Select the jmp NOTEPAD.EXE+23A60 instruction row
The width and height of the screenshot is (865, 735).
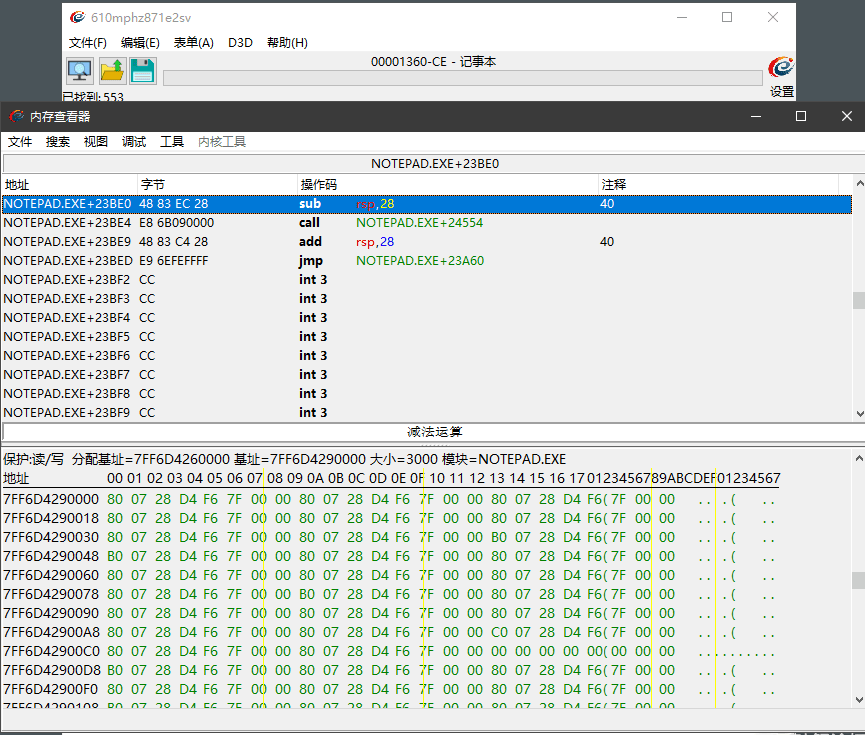(300, 261)
